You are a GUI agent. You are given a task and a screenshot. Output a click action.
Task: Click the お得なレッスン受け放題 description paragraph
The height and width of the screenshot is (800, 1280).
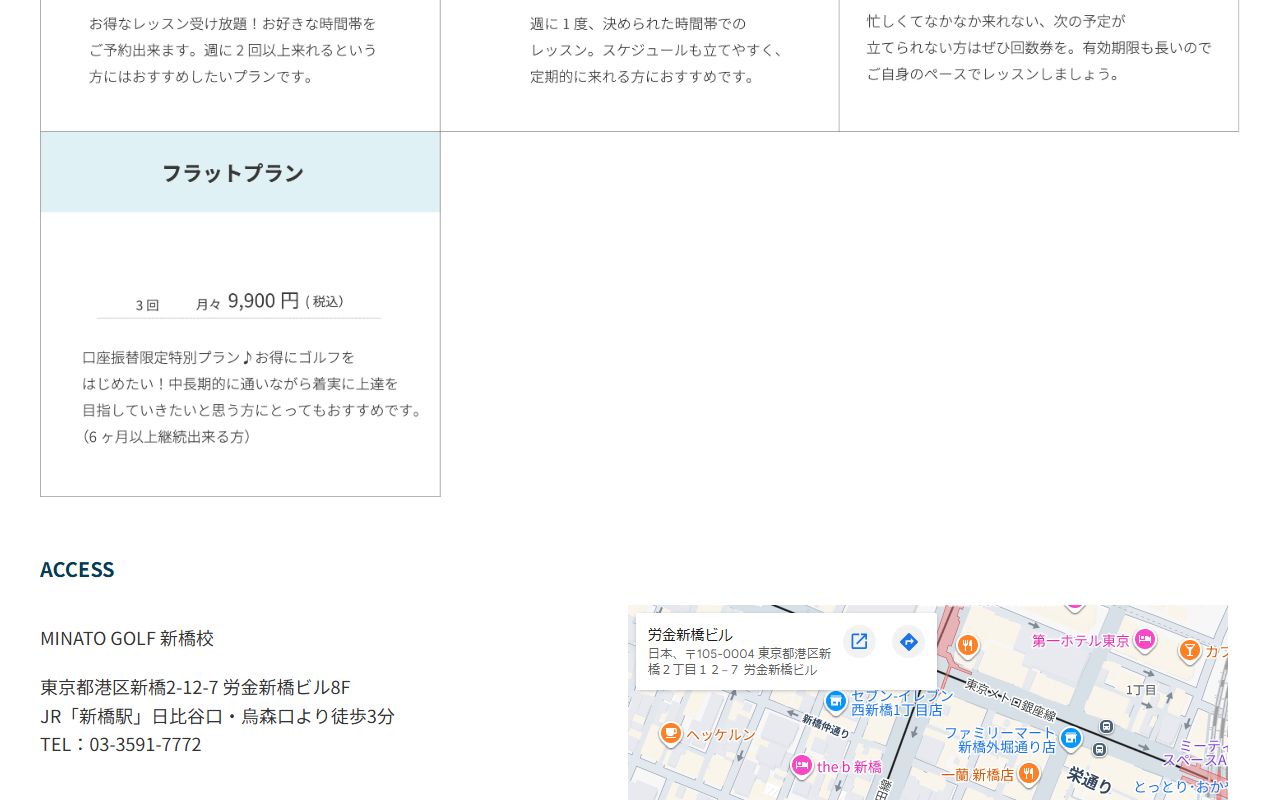[x=233, y=49]
